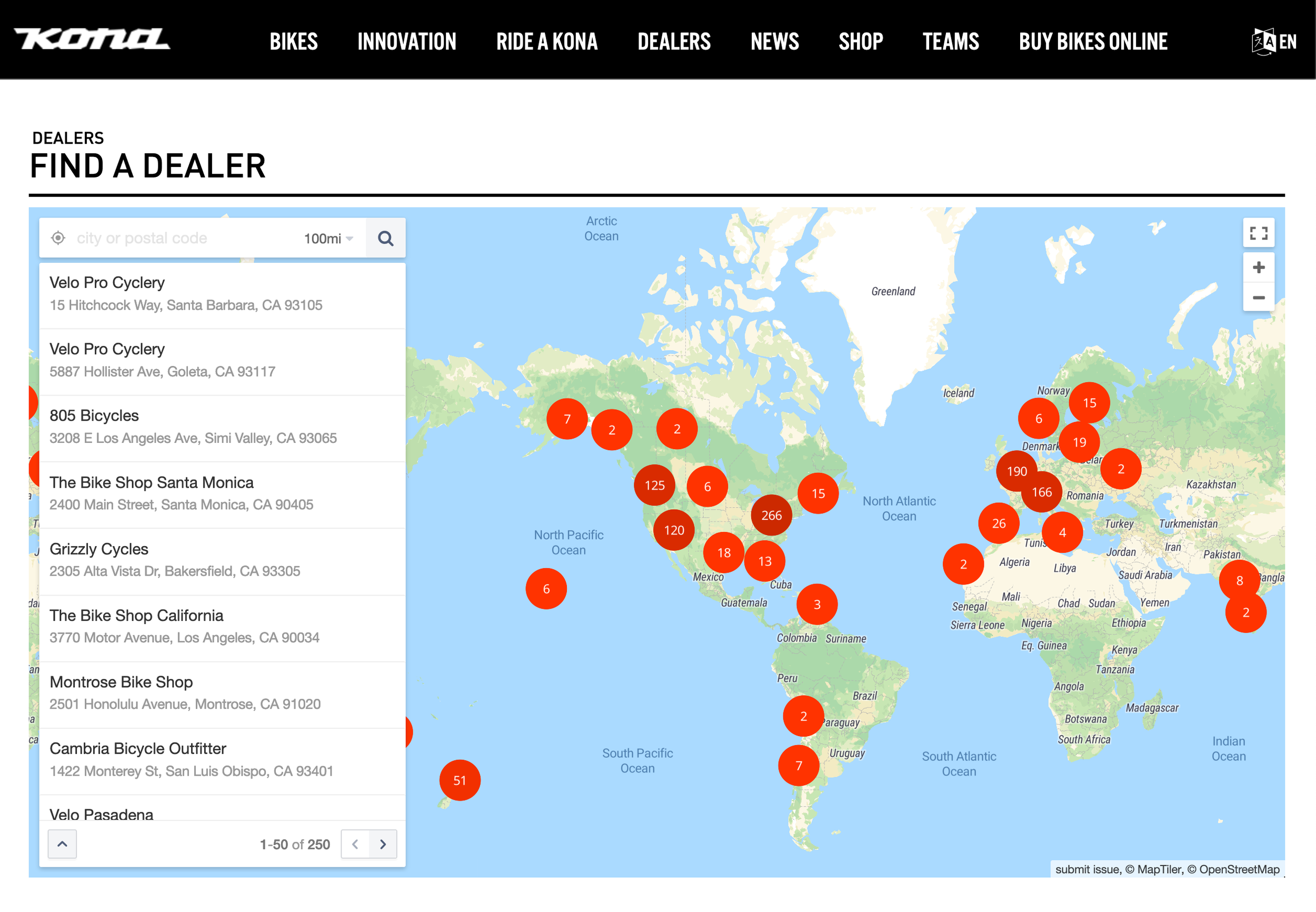The height and width of the screenshot is (912, 1316).
Task: Zoom out using the minus icon
Action: [1258, 297]
